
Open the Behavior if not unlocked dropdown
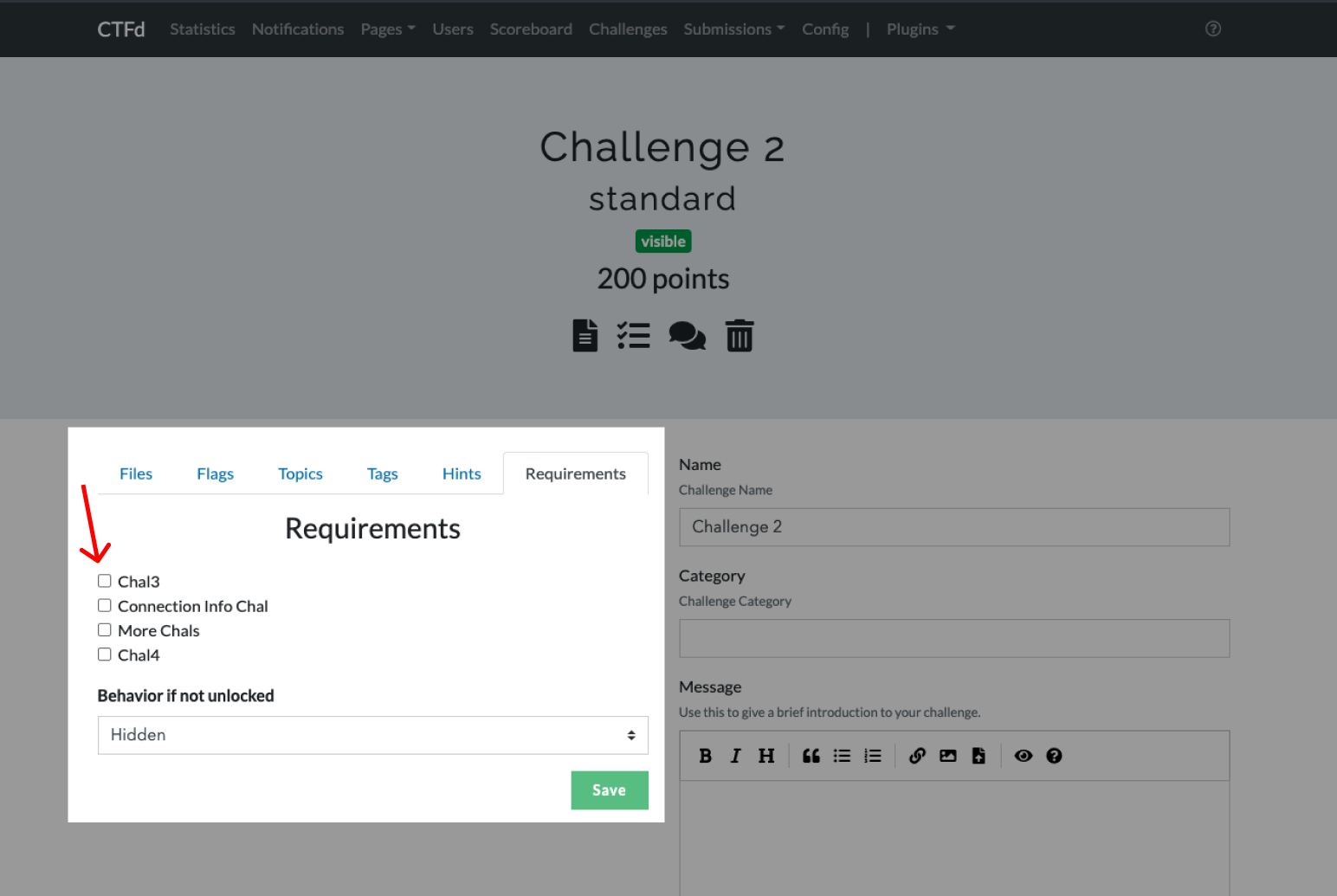point(372,735)
